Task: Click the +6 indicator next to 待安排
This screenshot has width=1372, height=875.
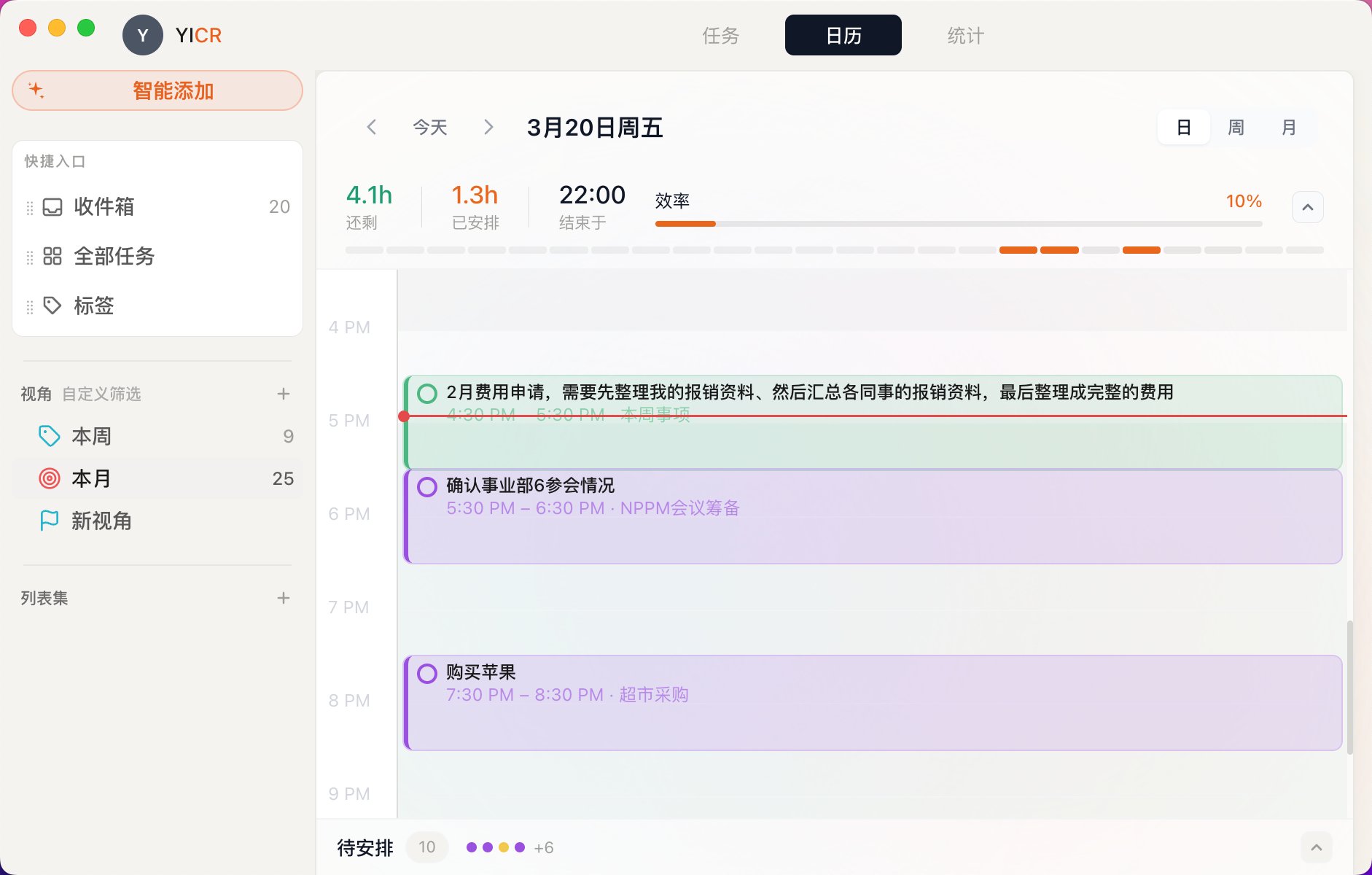Action: point(544,847)
